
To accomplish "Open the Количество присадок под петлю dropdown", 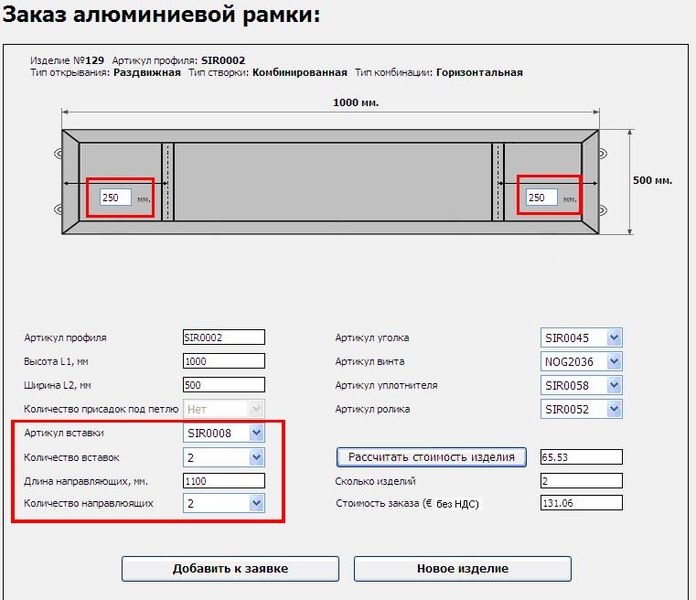I will coord(224,409).
